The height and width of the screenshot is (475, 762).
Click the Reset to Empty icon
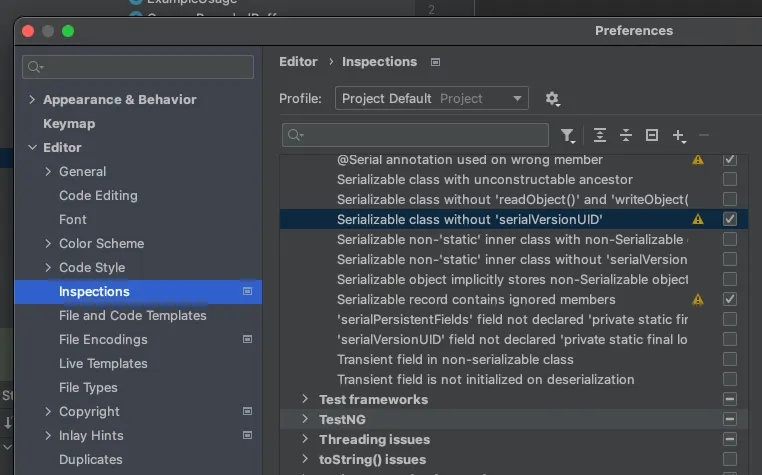[652, 135]
